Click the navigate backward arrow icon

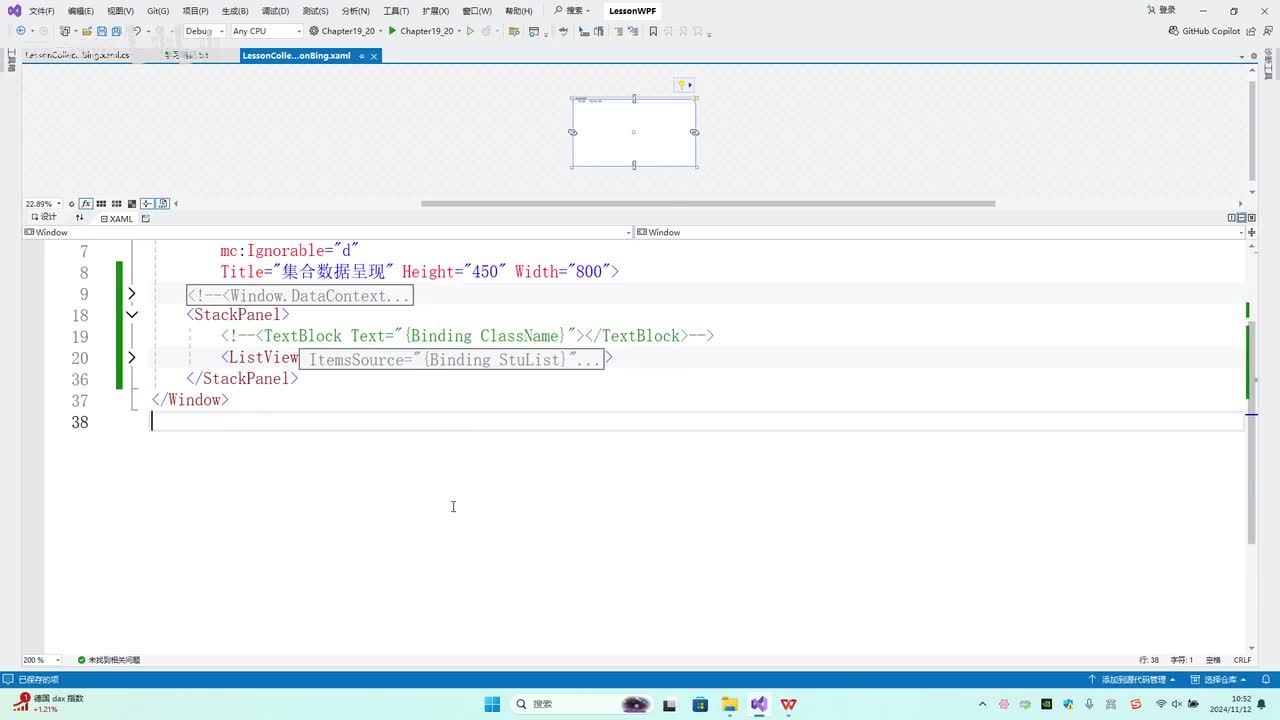tap(20, 31)
